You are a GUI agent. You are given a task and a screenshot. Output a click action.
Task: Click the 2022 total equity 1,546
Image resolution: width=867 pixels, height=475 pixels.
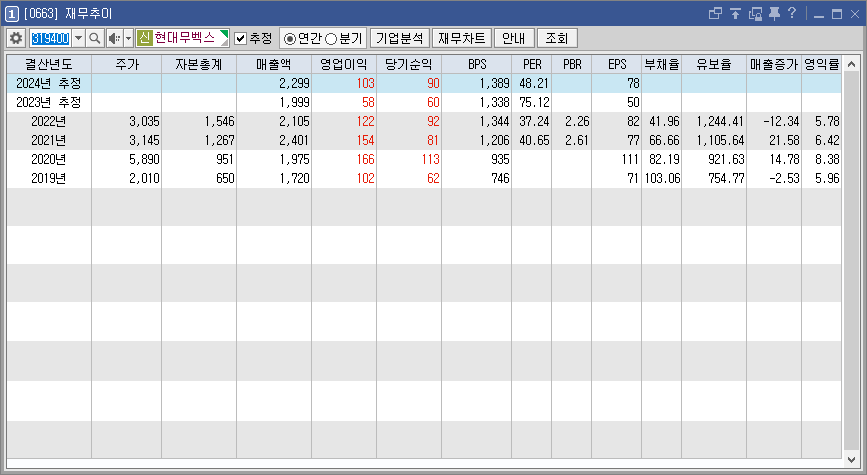[220, 121]
